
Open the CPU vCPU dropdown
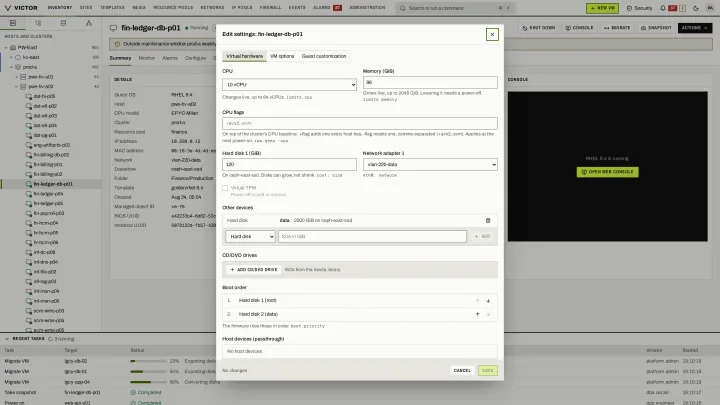click(289, 84)
